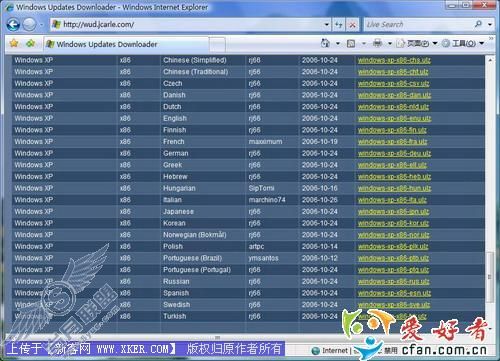The width and height of the screenshot is (500, 361).
Task: Open the Favorites Center star icon
Action: click(14, 43)
